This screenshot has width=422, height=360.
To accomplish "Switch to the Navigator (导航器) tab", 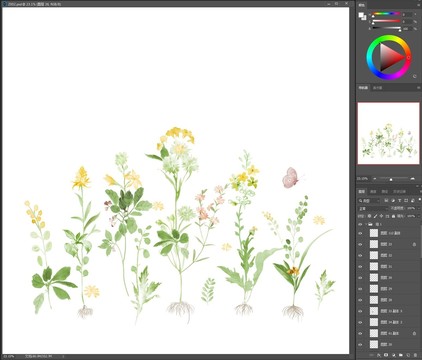I will point(363,88).
